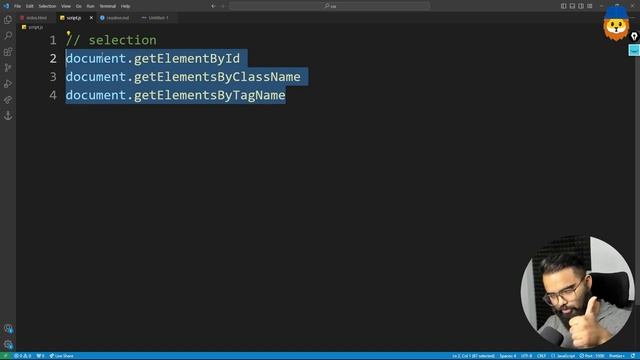Click the command center search box
The width and height of the screenshot is (640, 360).
pos(329,6)
